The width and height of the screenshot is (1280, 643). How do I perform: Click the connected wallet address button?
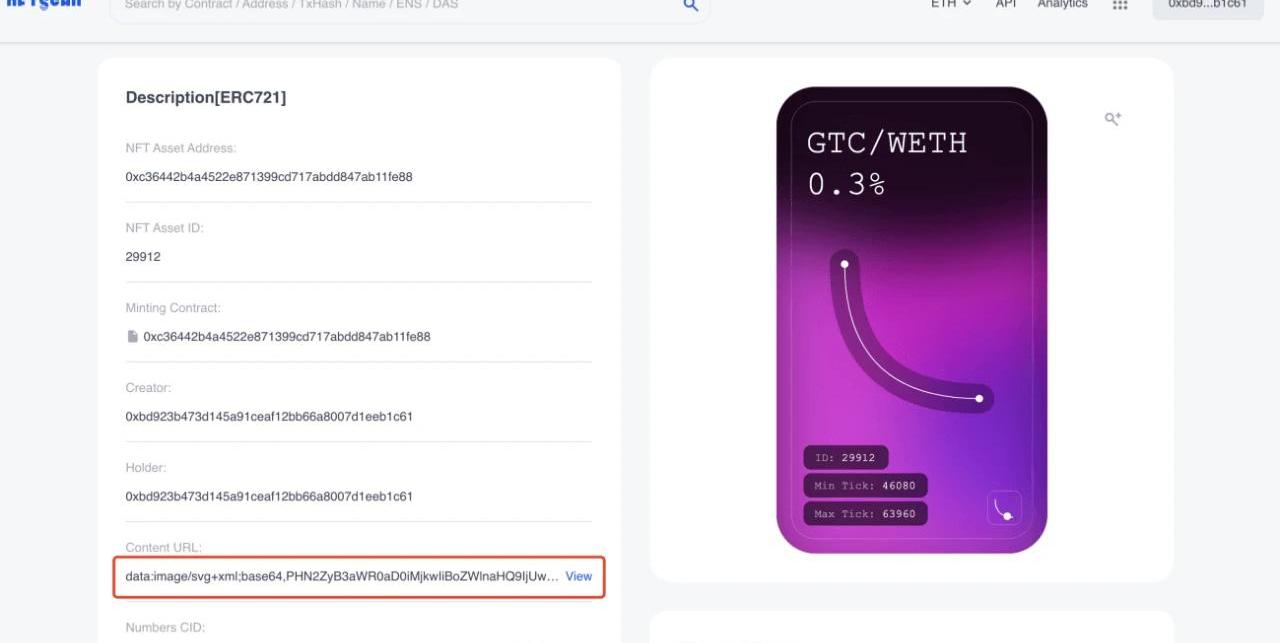[1207, 6]
